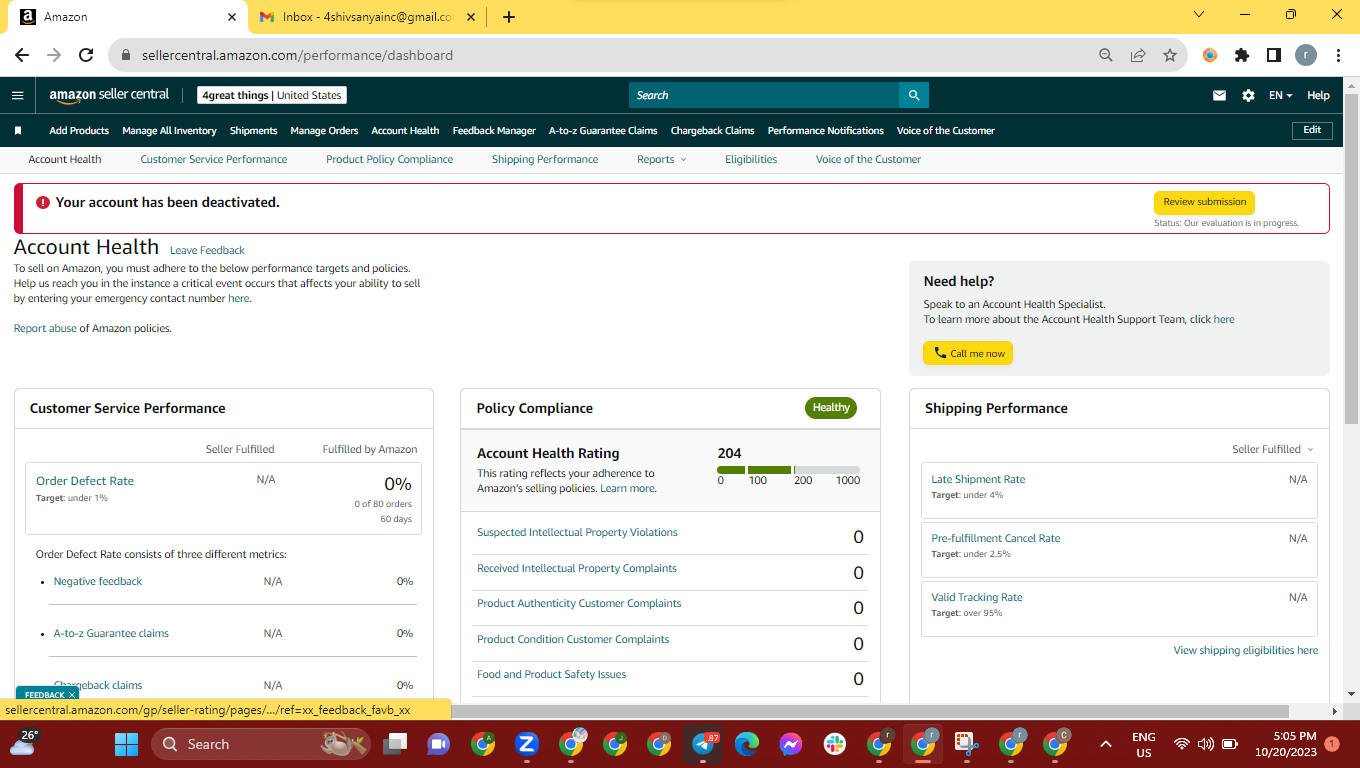This screenshot has height=768, width=1360.
Task: Click the Call me now button
Action: [968, 353]
